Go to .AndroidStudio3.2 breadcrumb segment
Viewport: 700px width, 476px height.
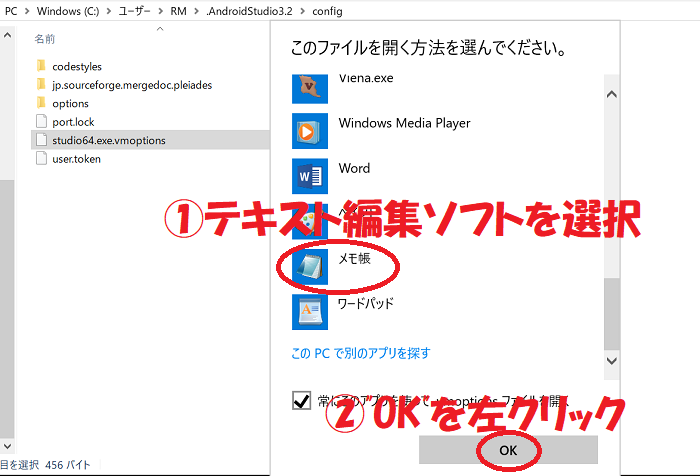pyautogui.click(x=249, y=11)
